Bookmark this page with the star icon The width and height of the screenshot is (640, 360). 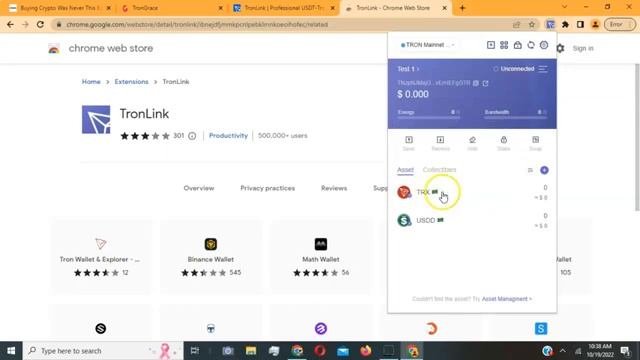[x=531, y=24]
